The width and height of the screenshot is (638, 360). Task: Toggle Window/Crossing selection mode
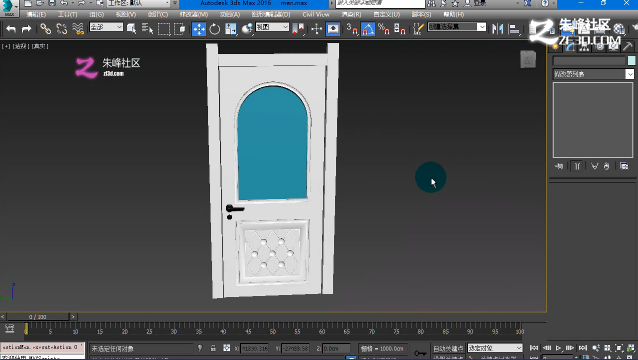[x=179, y=29]
